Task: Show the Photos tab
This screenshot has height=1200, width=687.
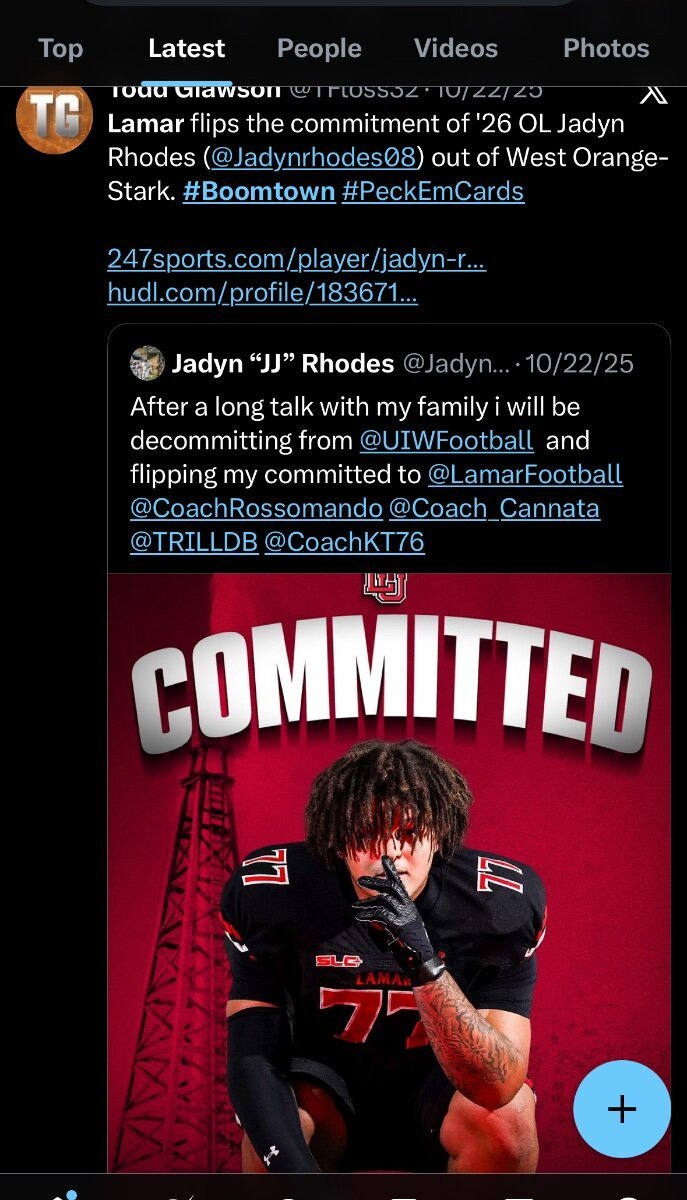Action: pos(606,48)
